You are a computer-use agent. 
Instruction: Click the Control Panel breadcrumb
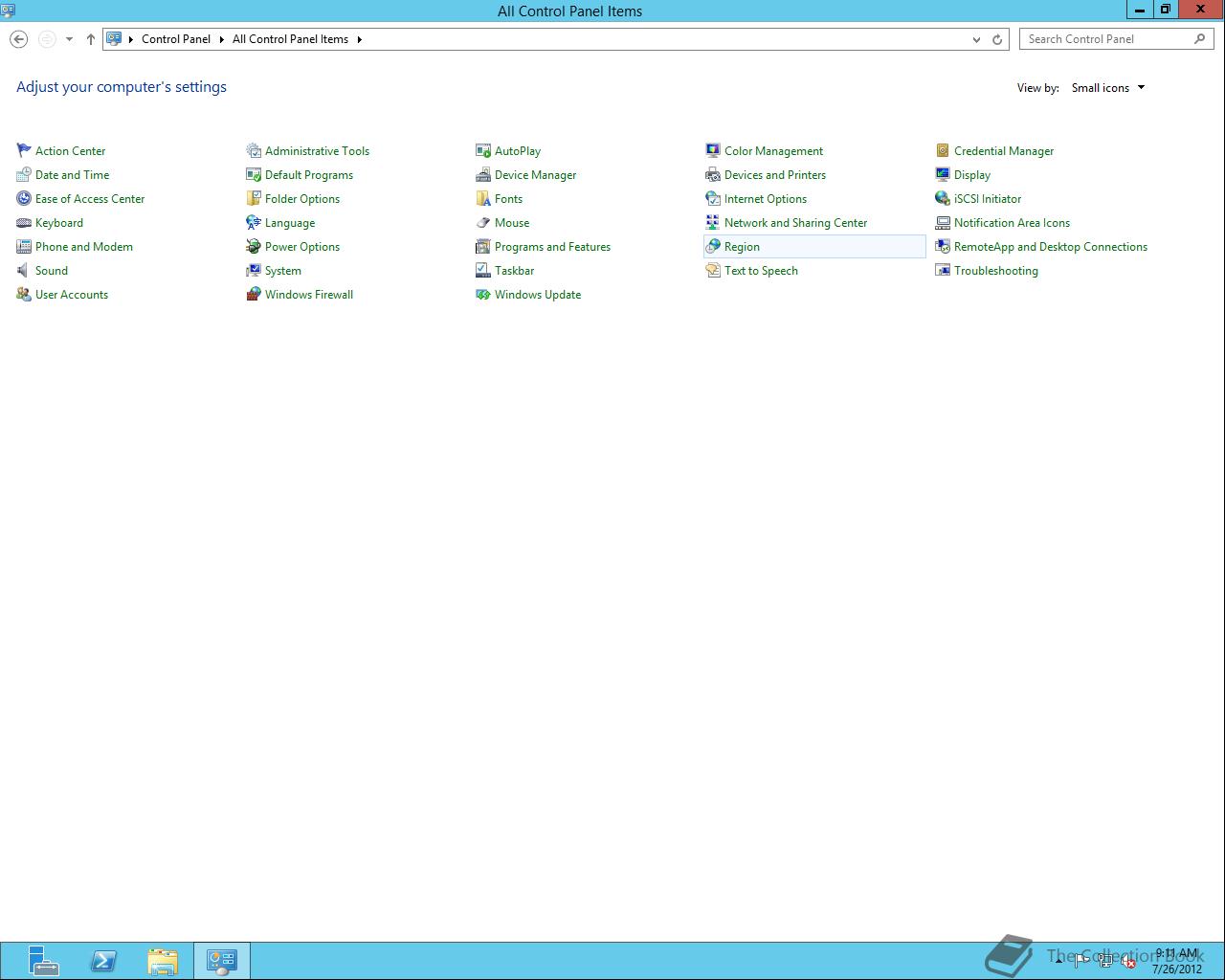176,39
